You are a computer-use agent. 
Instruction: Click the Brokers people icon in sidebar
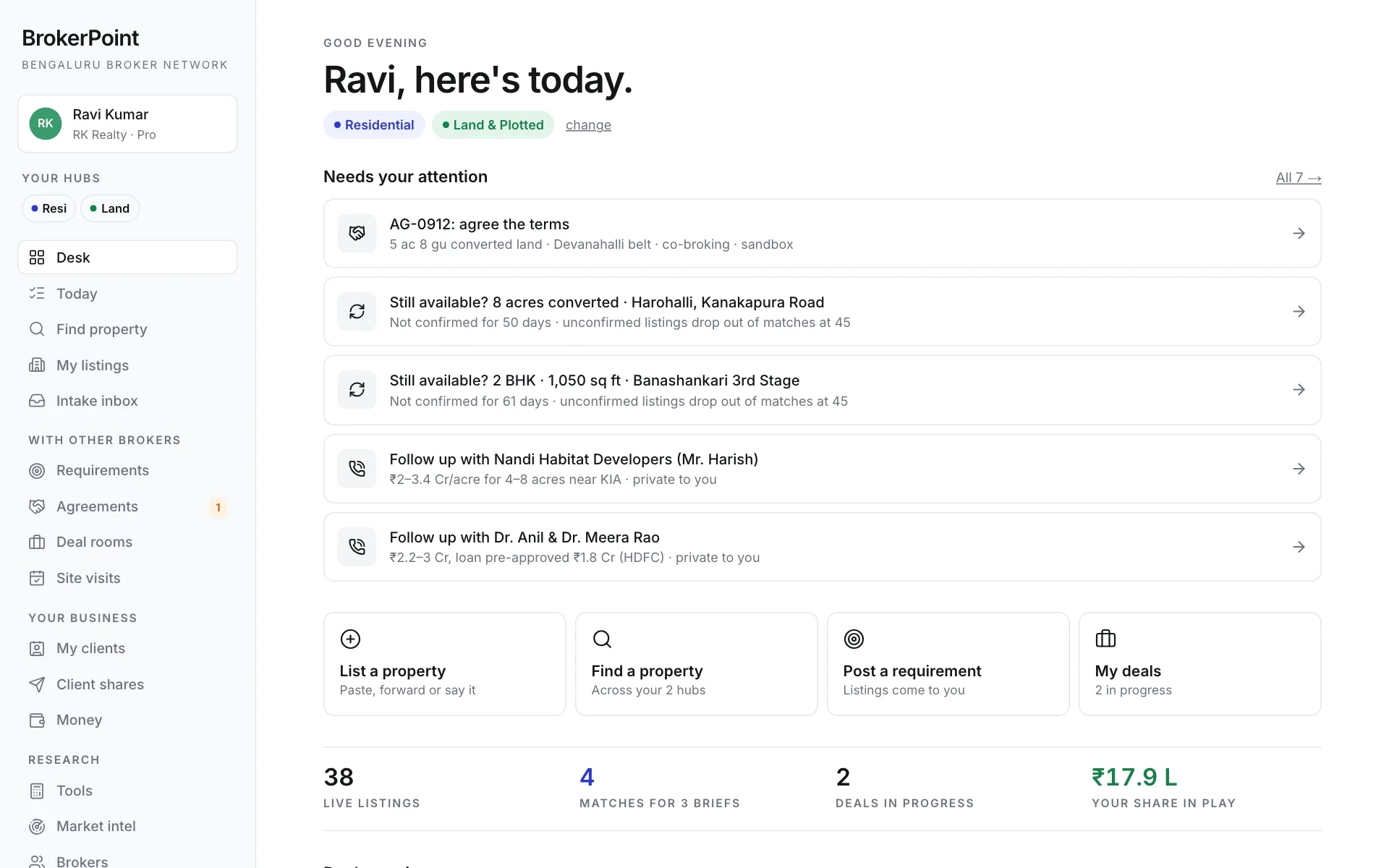(37, 861)
